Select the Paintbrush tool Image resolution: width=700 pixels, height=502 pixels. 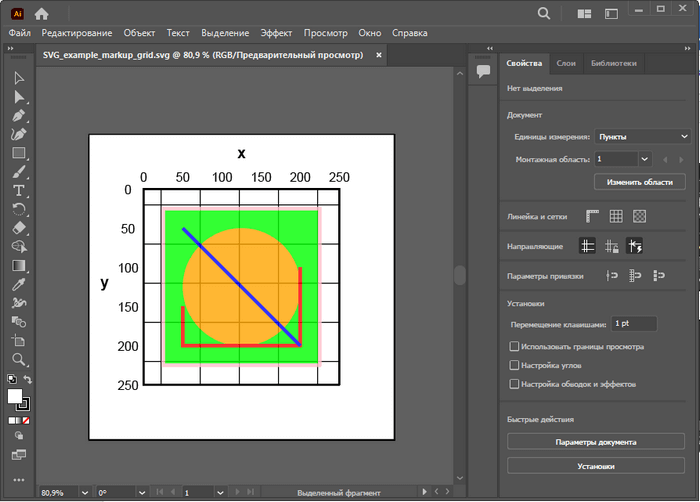point(19,172)
